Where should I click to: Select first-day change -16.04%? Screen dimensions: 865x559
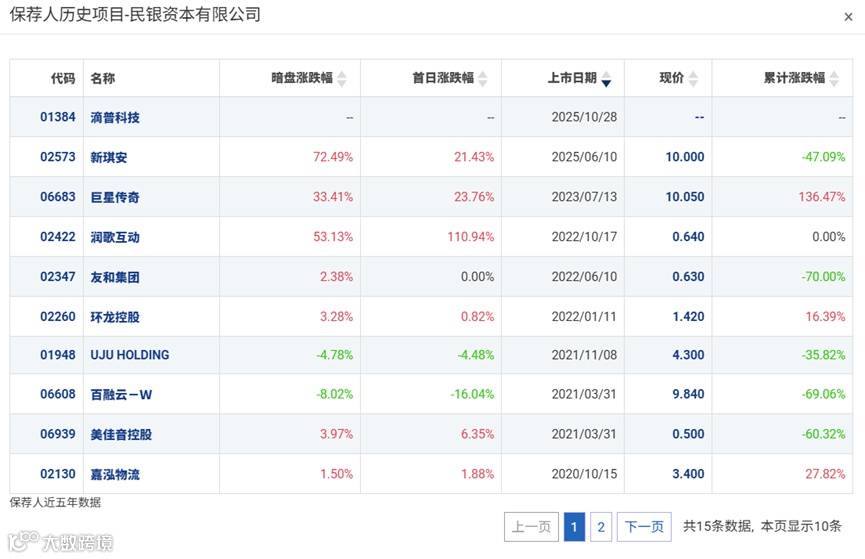point(472,394)
